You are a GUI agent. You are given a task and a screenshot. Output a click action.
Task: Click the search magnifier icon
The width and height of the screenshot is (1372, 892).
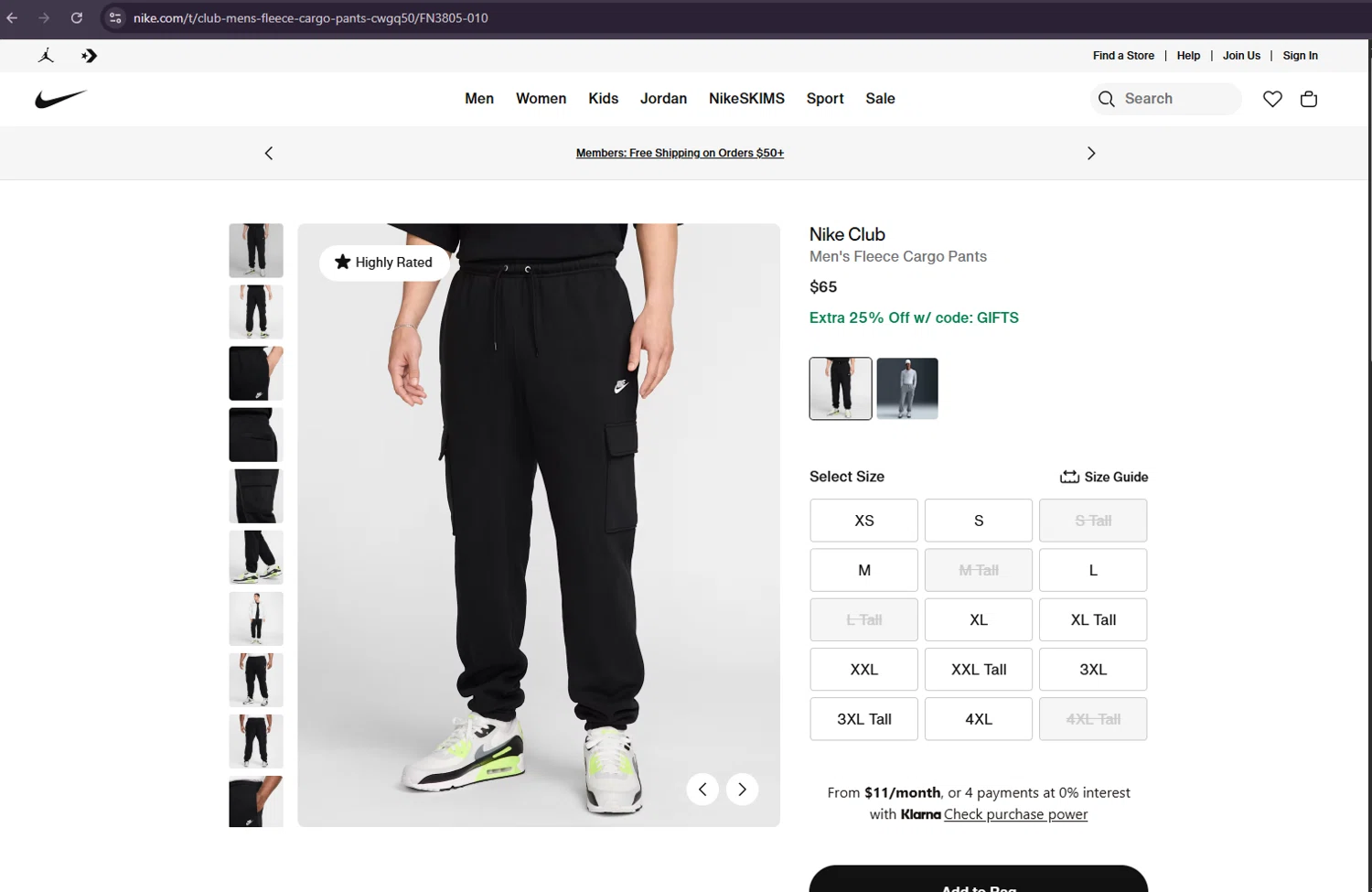tap(1107, 99)
